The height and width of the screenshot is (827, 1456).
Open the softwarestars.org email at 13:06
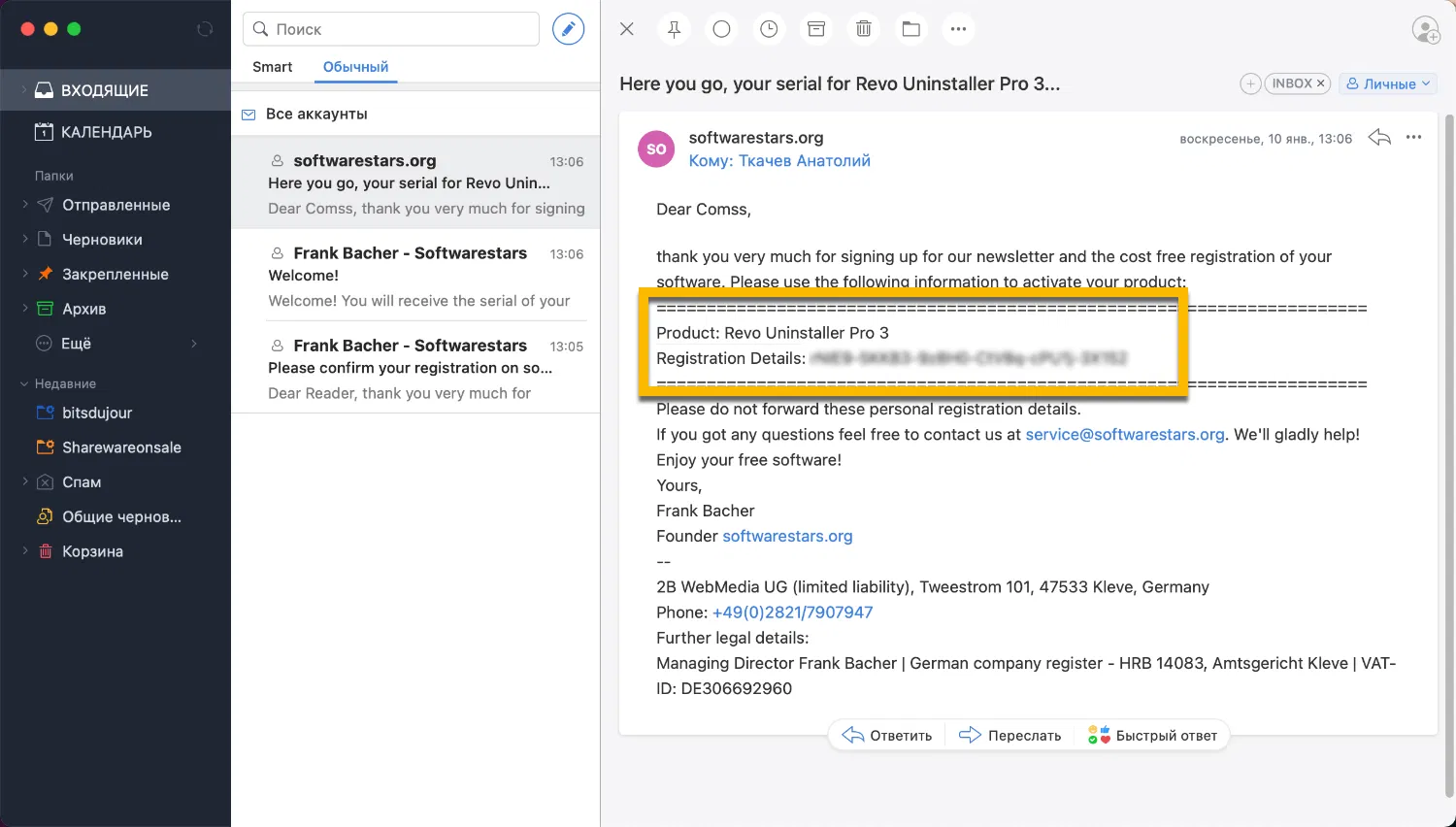click(415, 183)
